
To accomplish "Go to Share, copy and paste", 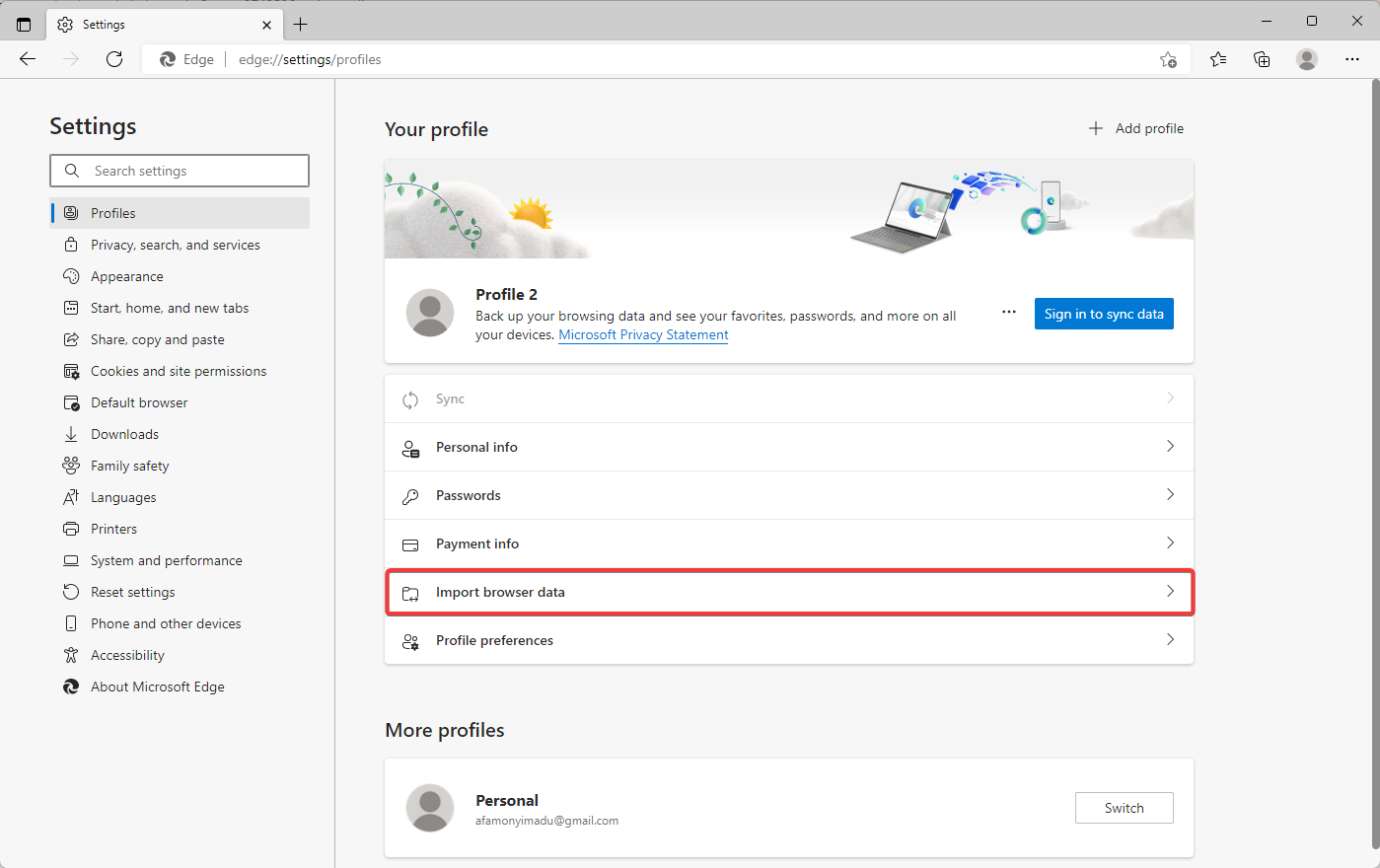I will pyautogui.click(x=180, y=339).
